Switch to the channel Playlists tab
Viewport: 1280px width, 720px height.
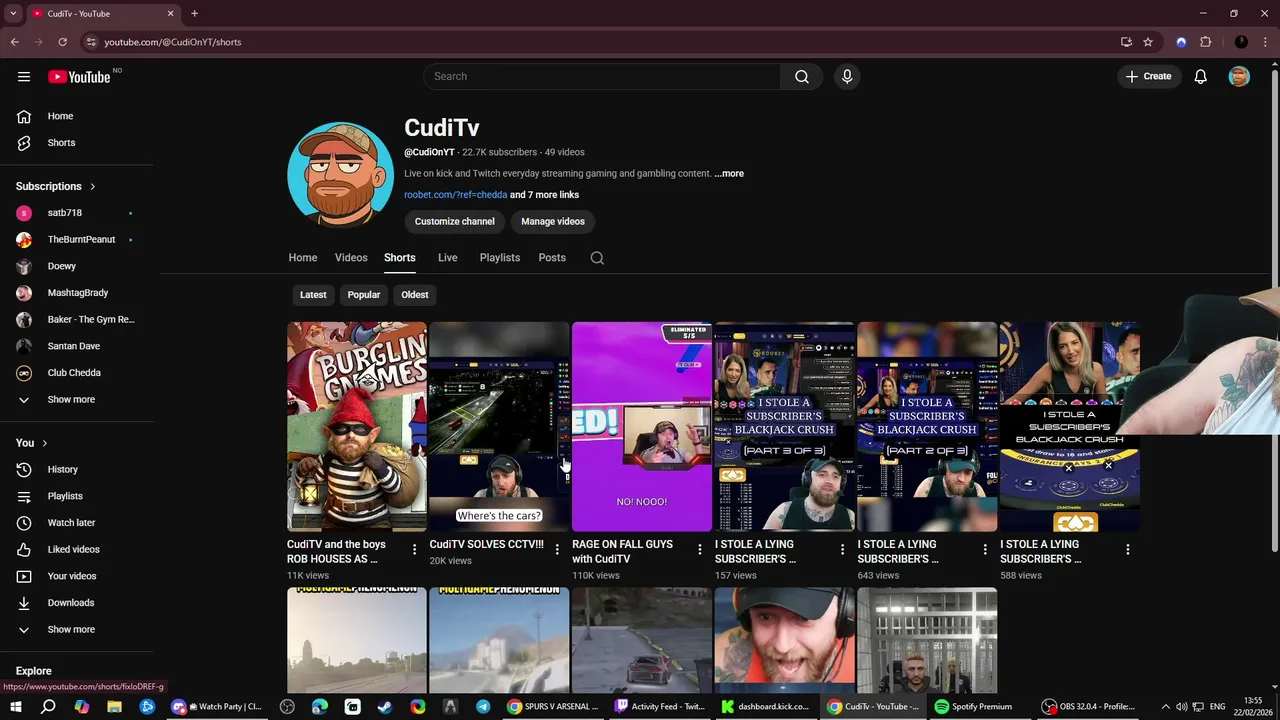[x=500, y=258]
